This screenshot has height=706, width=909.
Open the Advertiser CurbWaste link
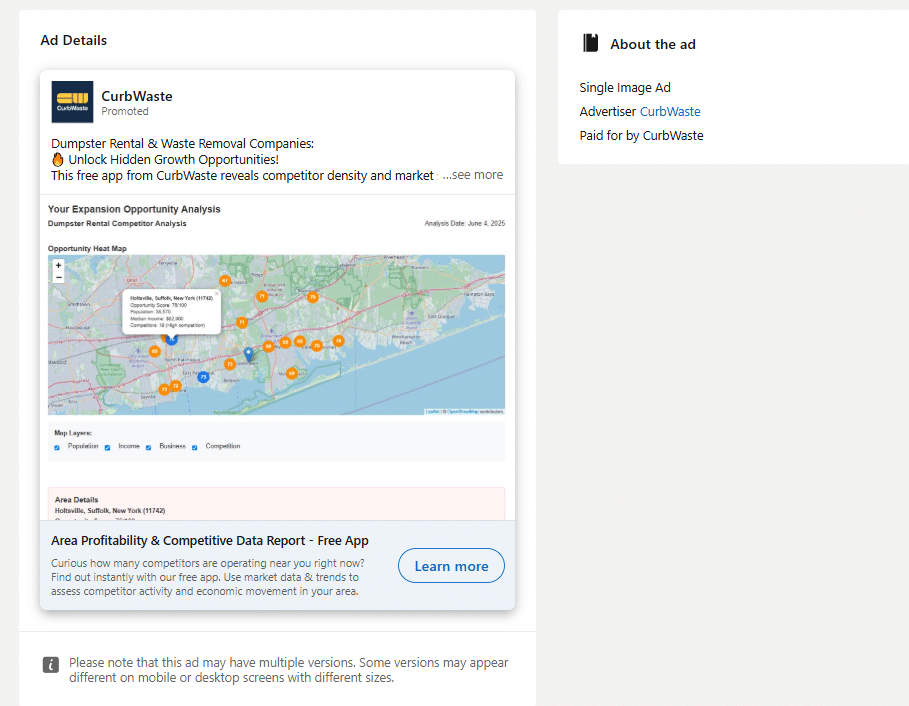click(x=670, y=112)
